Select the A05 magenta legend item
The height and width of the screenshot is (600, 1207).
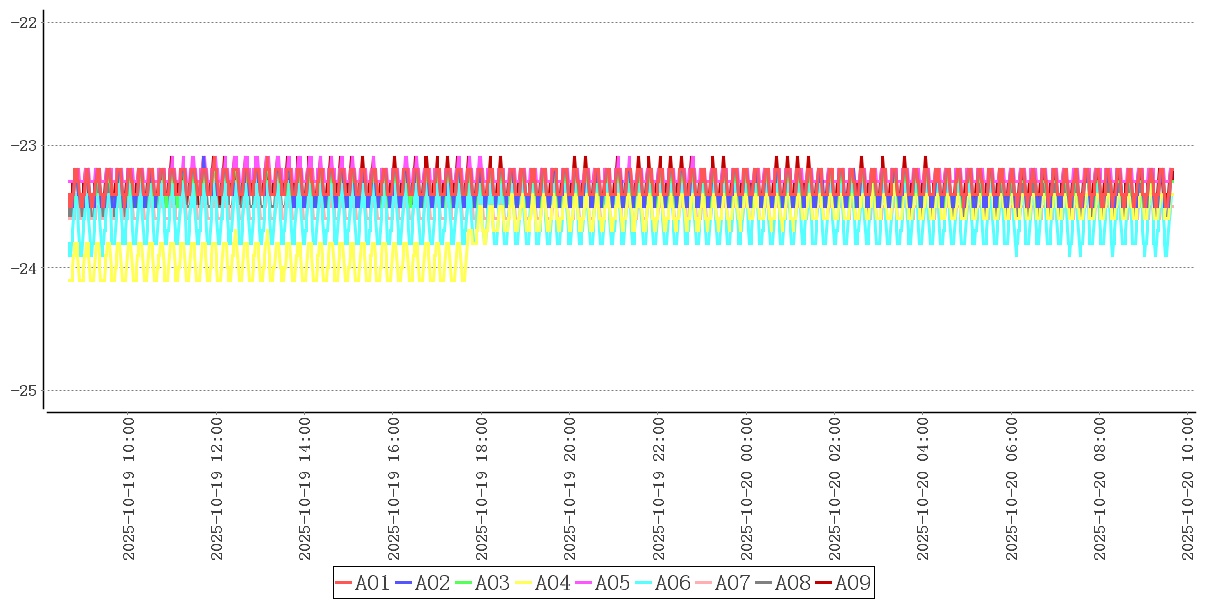603,583
